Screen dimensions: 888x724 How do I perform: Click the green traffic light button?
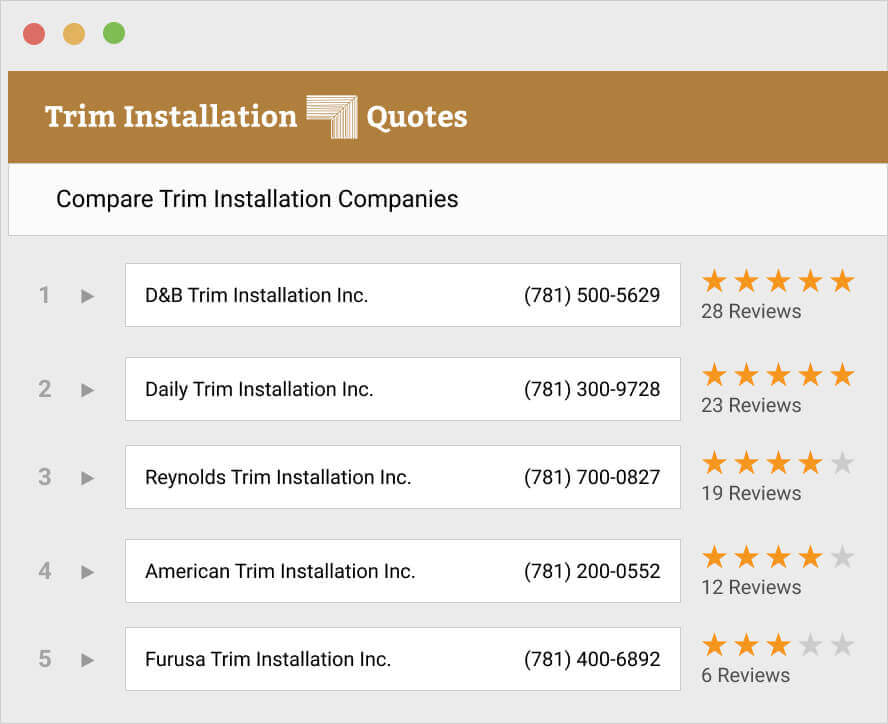tap(113, 32)
